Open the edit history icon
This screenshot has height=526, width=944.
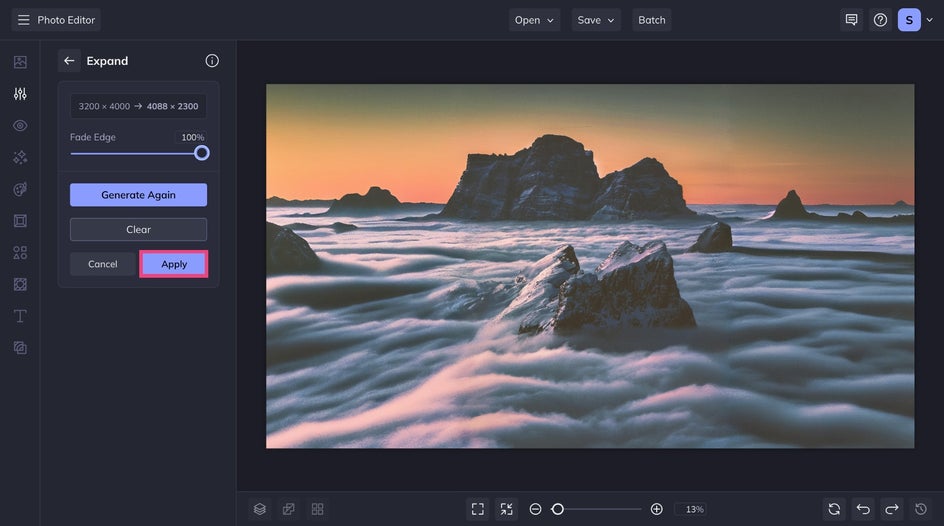point(921,509)
